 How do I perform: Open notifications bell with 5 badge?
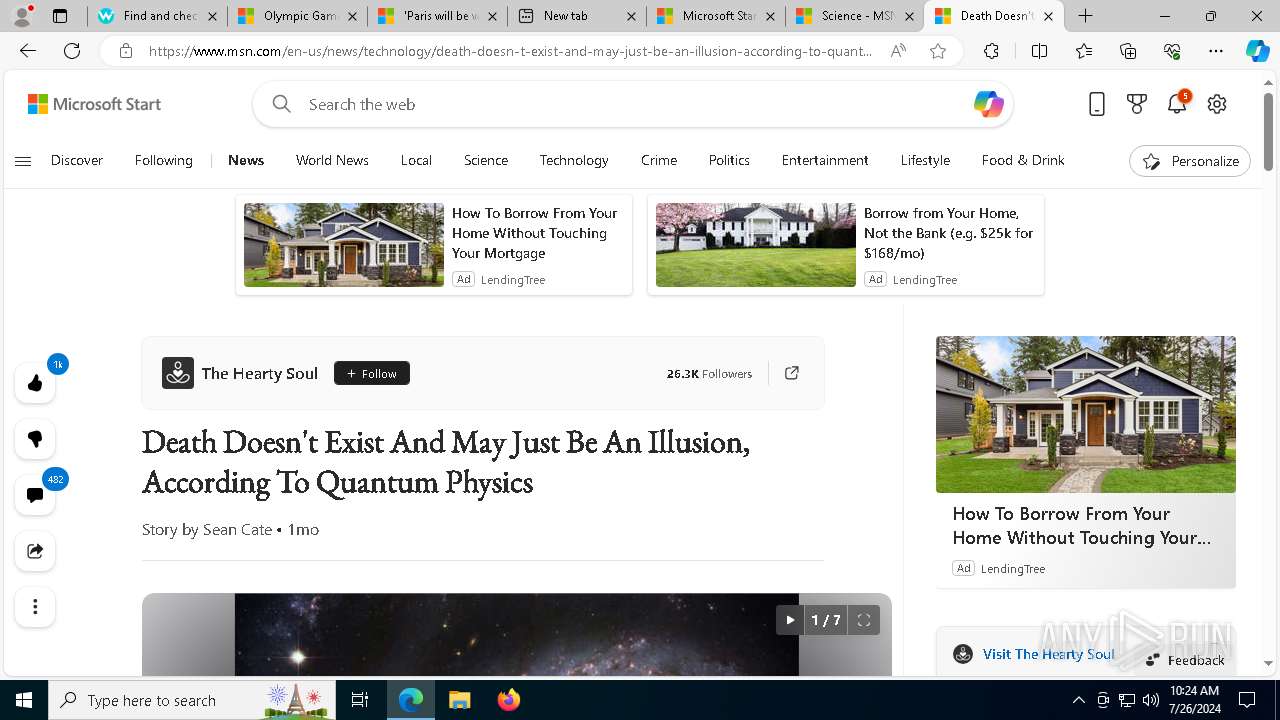(1177, 104)
